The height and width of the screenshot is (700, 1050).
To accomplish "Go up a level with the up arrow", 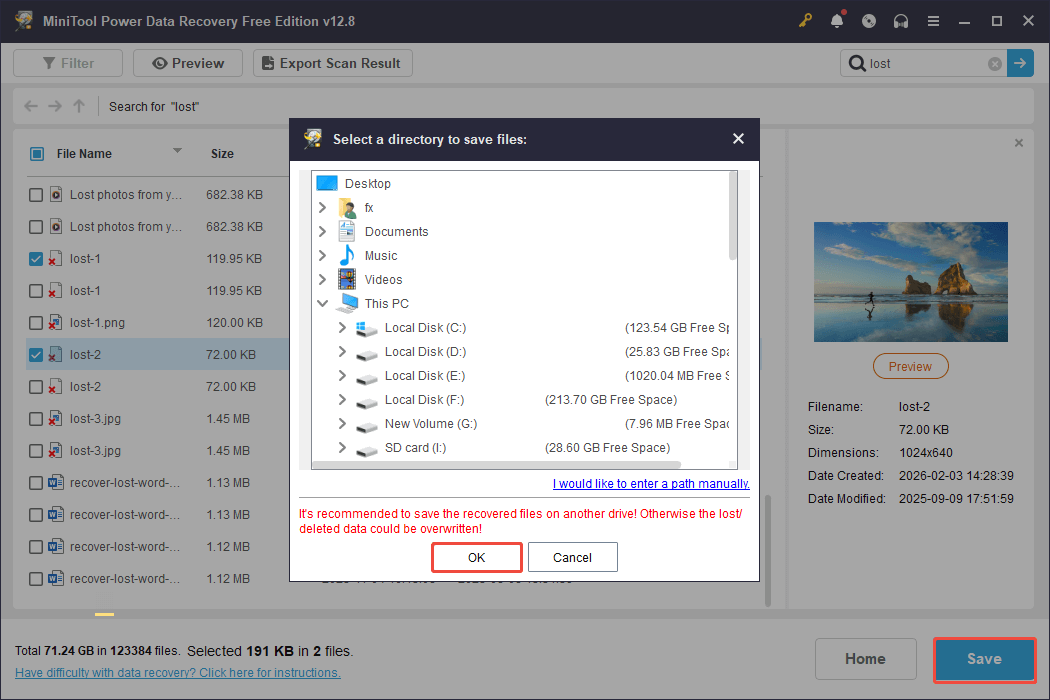I will (78, 106).
